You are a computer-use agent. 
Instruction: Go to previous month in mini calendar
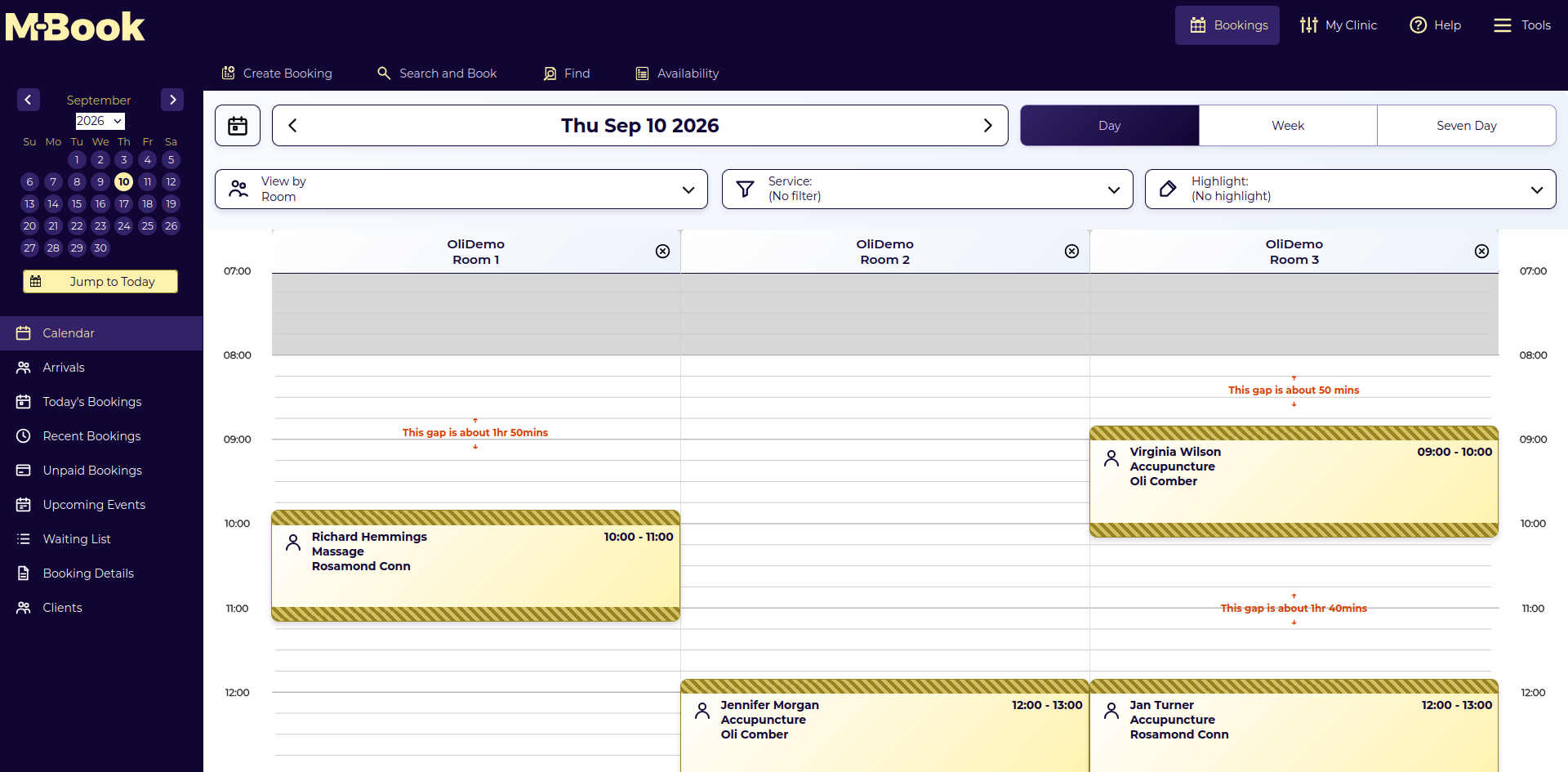click(x=28, y=100)
